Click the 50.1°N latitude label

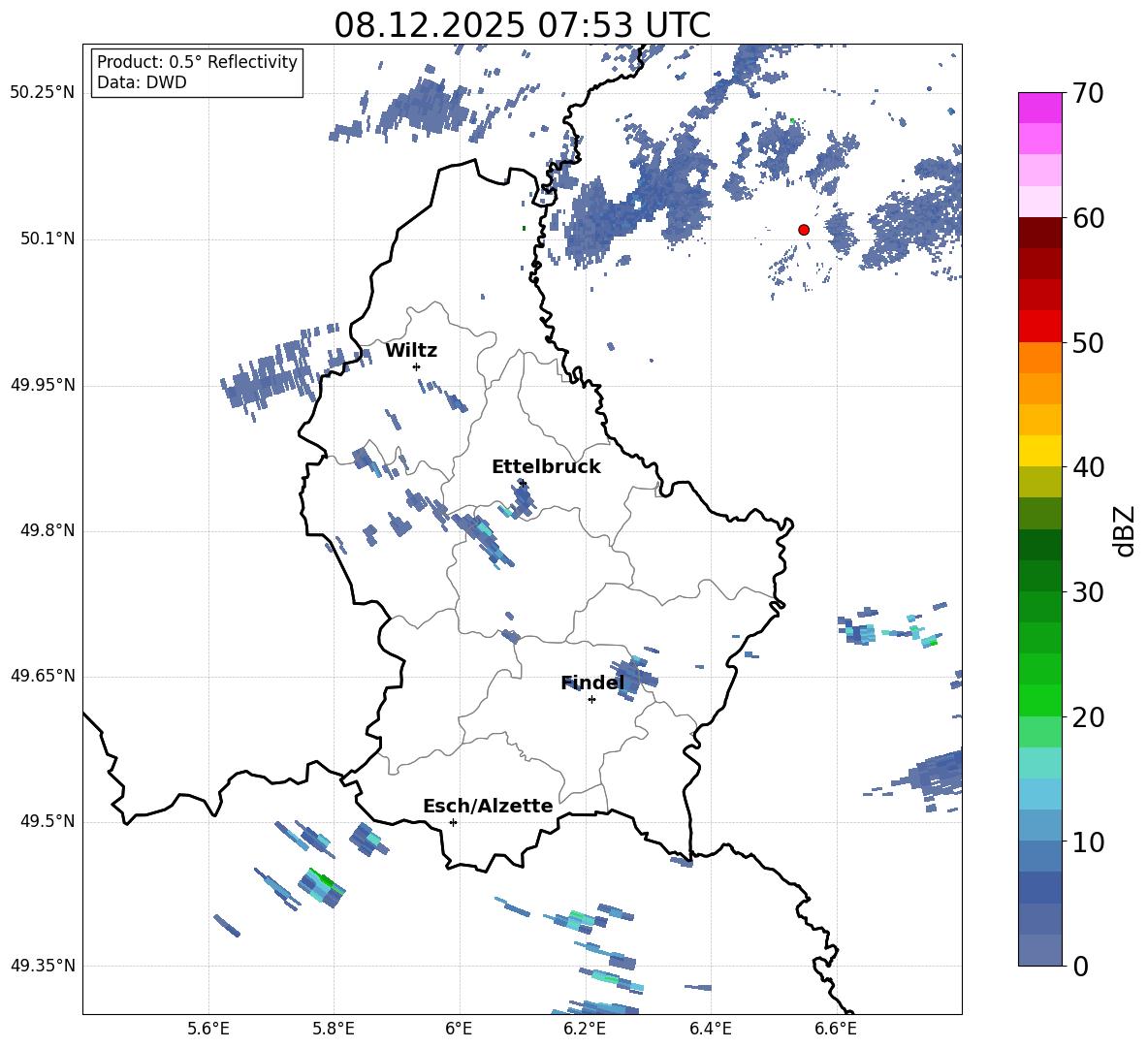[48, 238]
